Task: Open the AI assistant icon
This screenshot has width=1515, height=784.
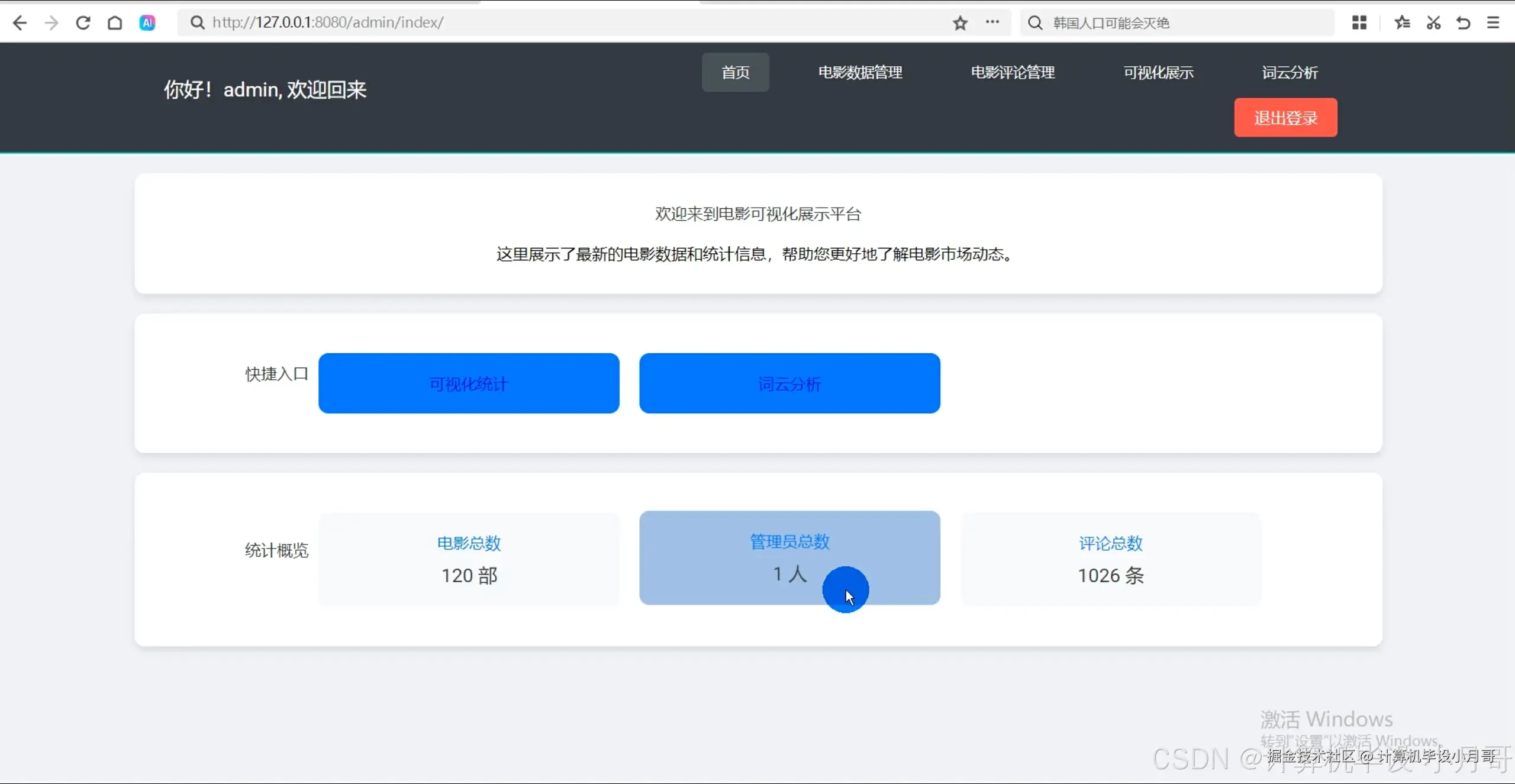Action: [x=147, y=22]
